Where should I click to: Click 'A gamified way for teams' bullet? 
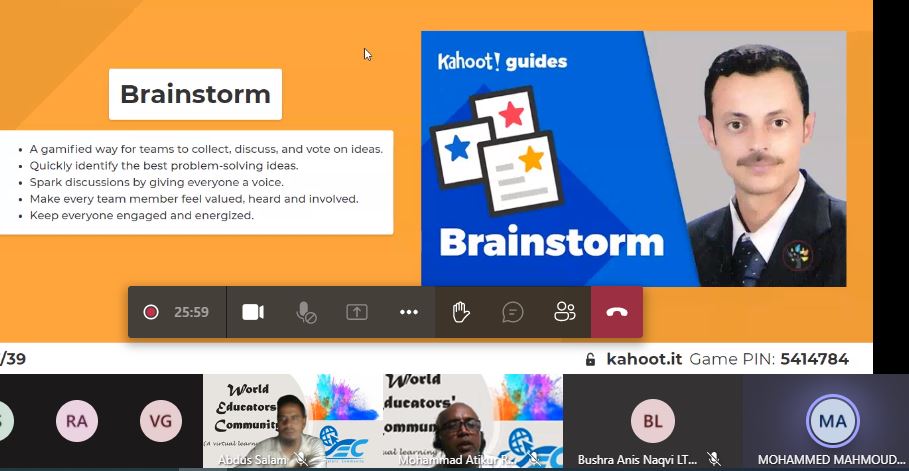click(x=206, y=149)
